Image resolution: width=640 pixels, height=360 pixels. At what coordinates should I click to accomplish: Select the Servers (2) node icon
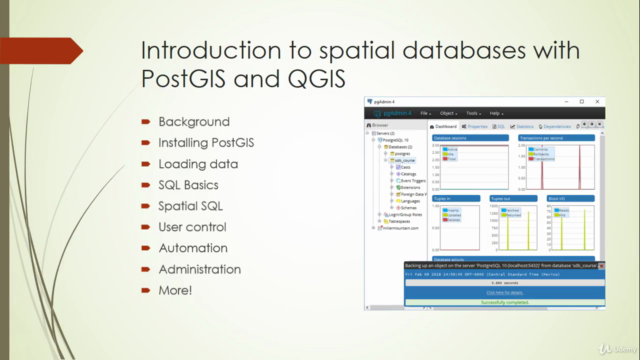[373, 133]
